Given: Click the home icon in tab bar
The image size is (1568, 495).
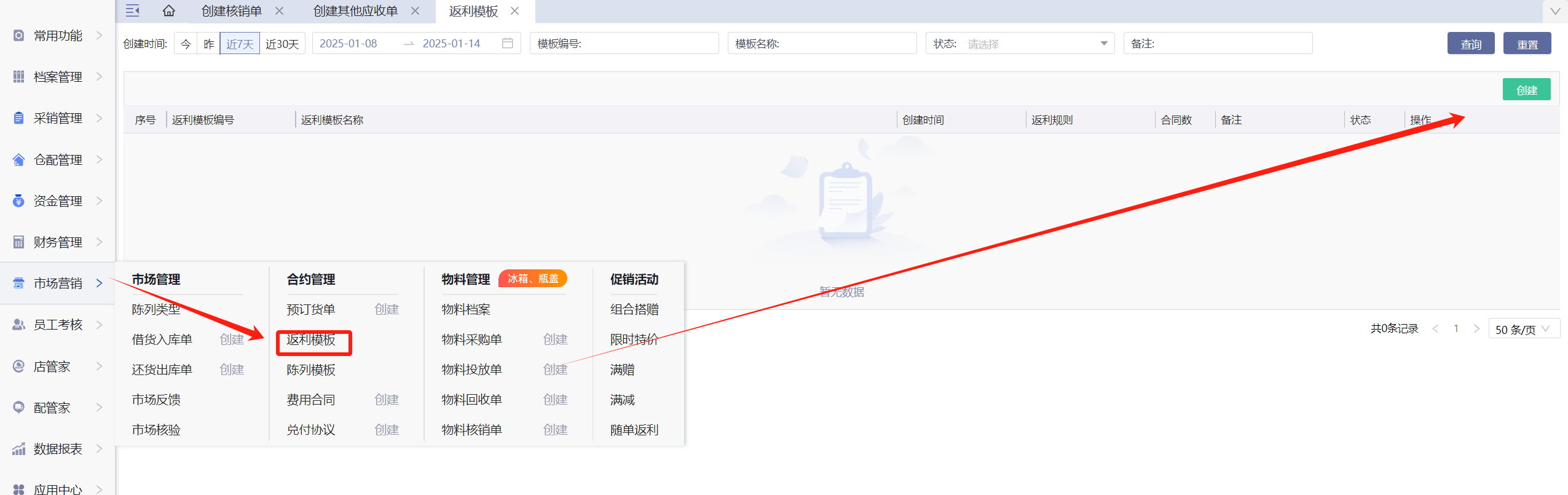Looking at the screenshot, I should tap(168, 11).
